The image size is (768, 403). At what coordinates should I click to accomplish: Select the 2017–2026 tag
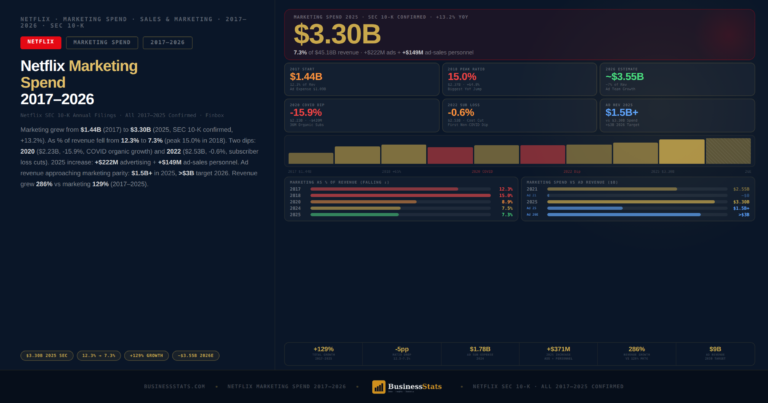[x=168, y=43]
